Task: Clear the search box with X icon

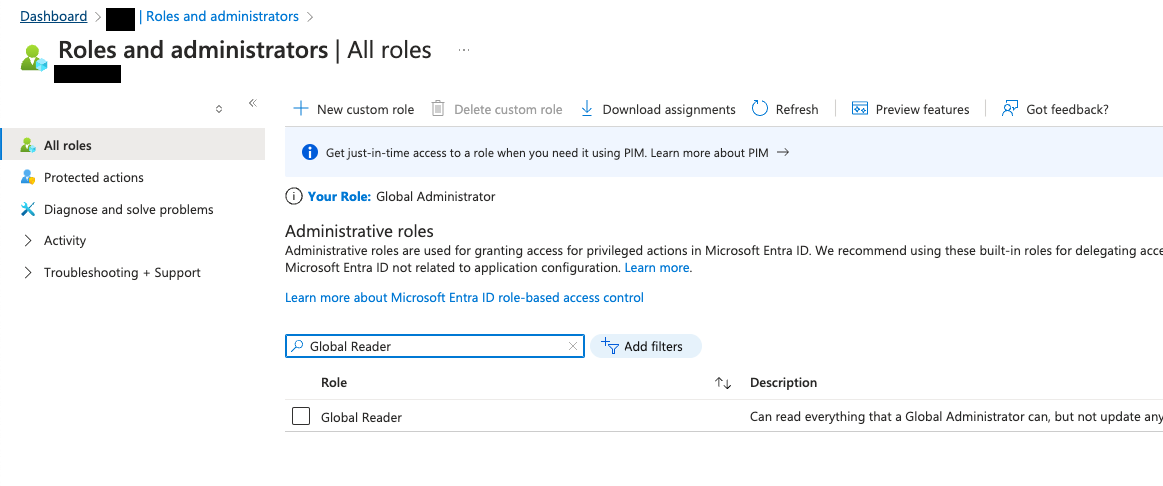Action: point(573,346)
